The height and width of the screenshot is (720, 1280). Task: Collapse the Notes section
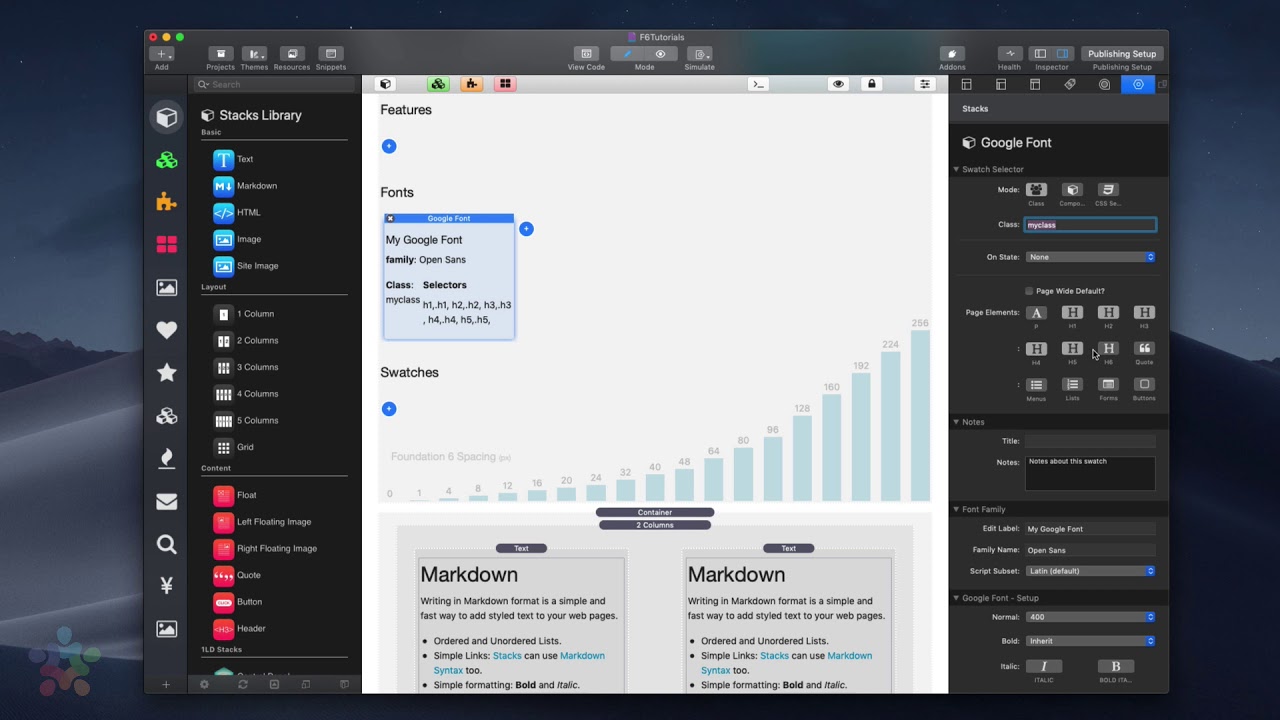pos(956,422)
